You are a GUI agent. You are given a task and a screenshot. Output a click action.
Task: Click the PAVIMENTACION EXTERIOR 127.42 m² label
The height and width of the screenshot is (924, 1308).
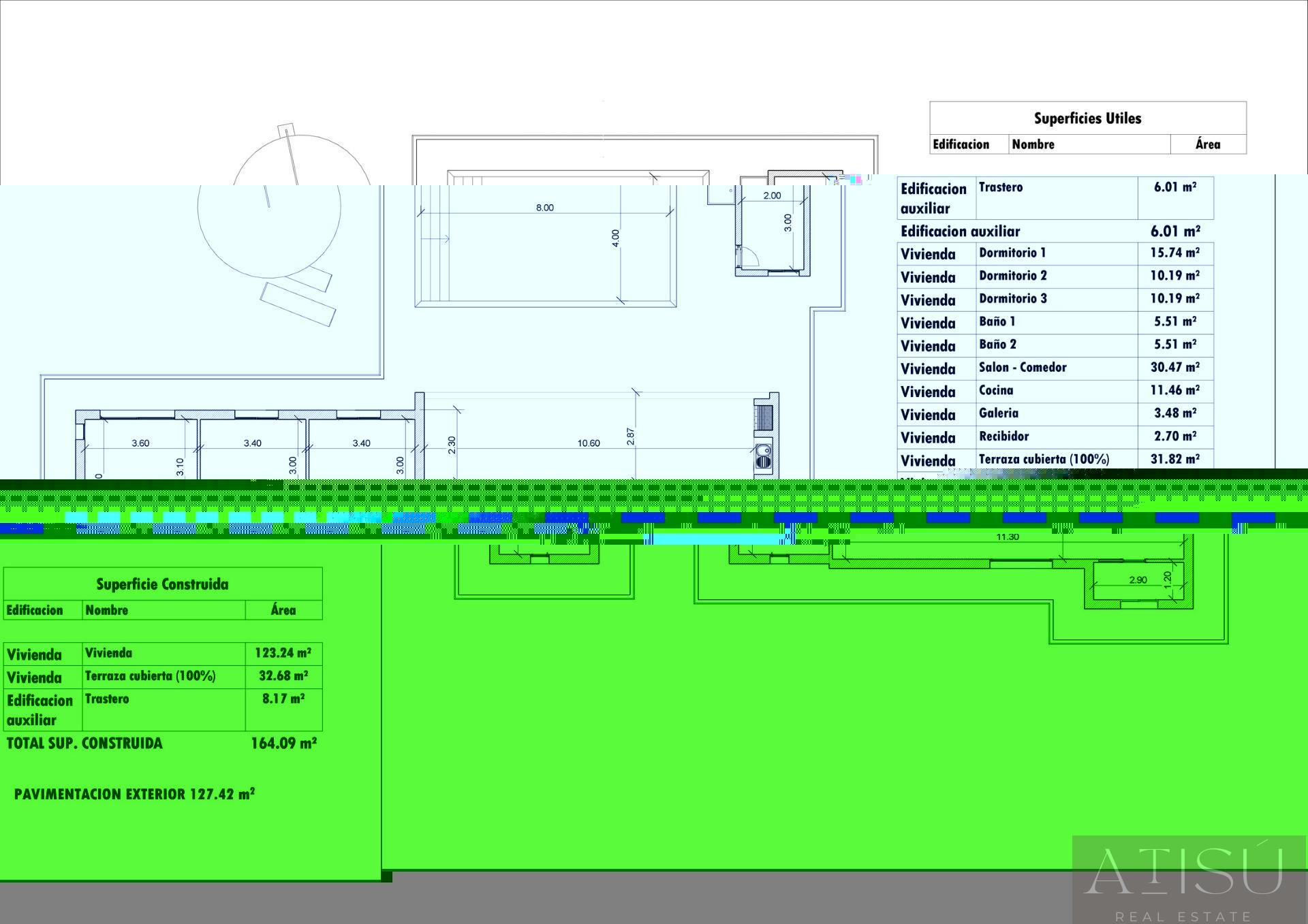click(x=134, y=794)
